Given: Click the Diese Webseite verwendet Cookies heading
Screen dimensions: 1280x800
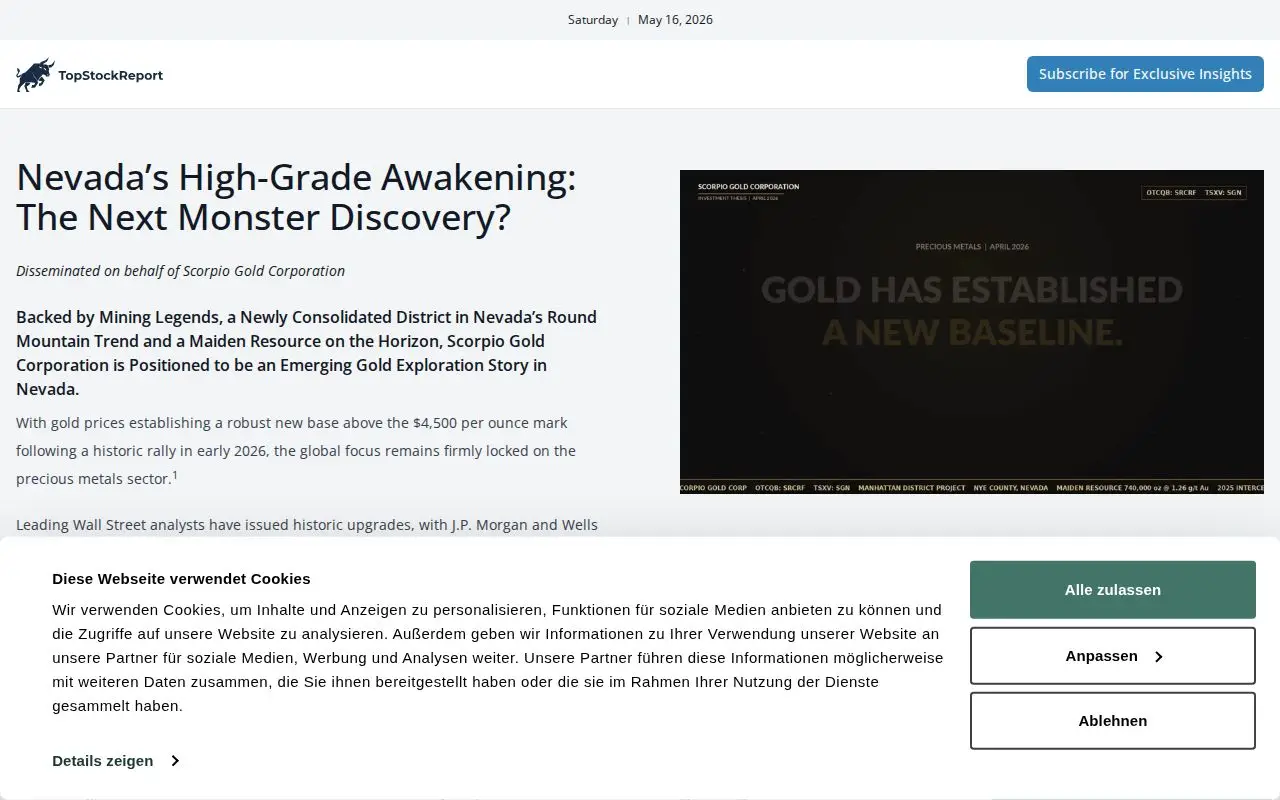Looking at the screenshot, I should pyautogui.click(x=181, y=578).
